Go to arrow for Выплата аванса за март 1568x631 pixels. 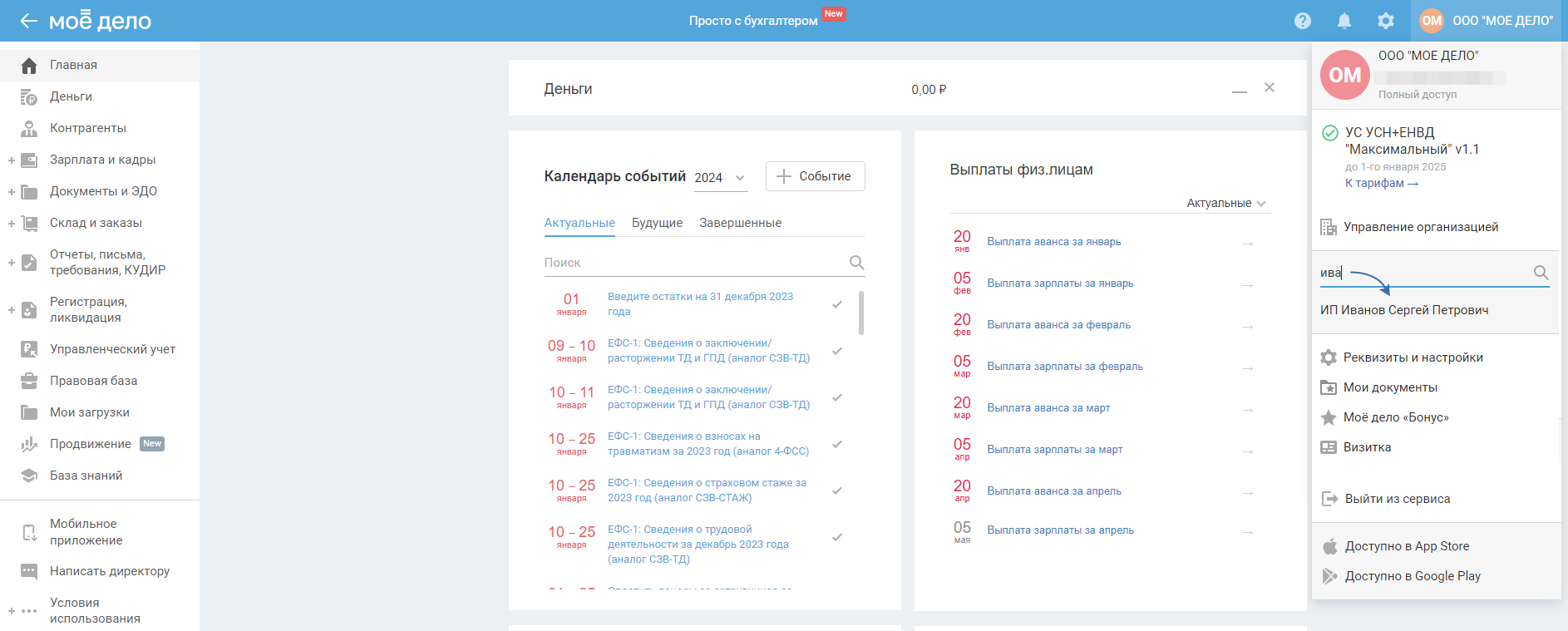pyautogui.click(x=1247, y=410)
